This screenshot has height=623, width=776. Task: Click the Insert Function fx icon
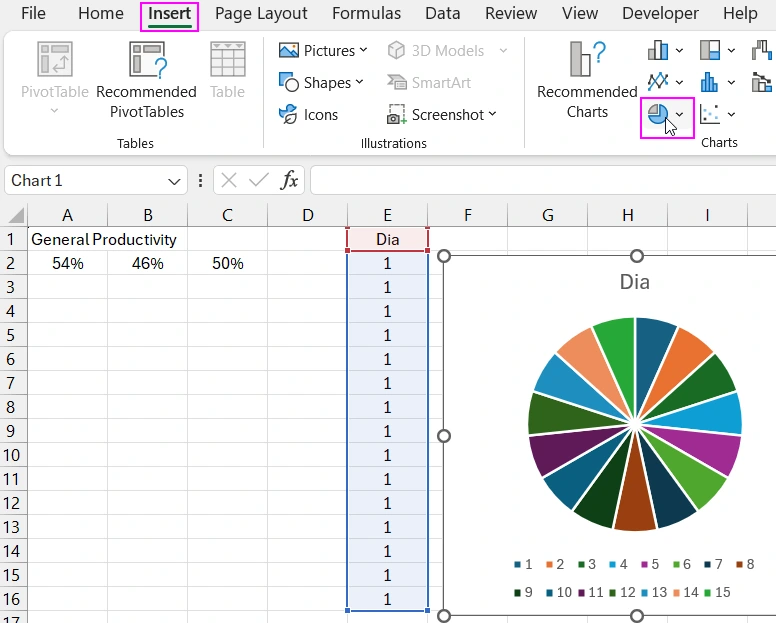pyautogui.click(x=289, y=180)
